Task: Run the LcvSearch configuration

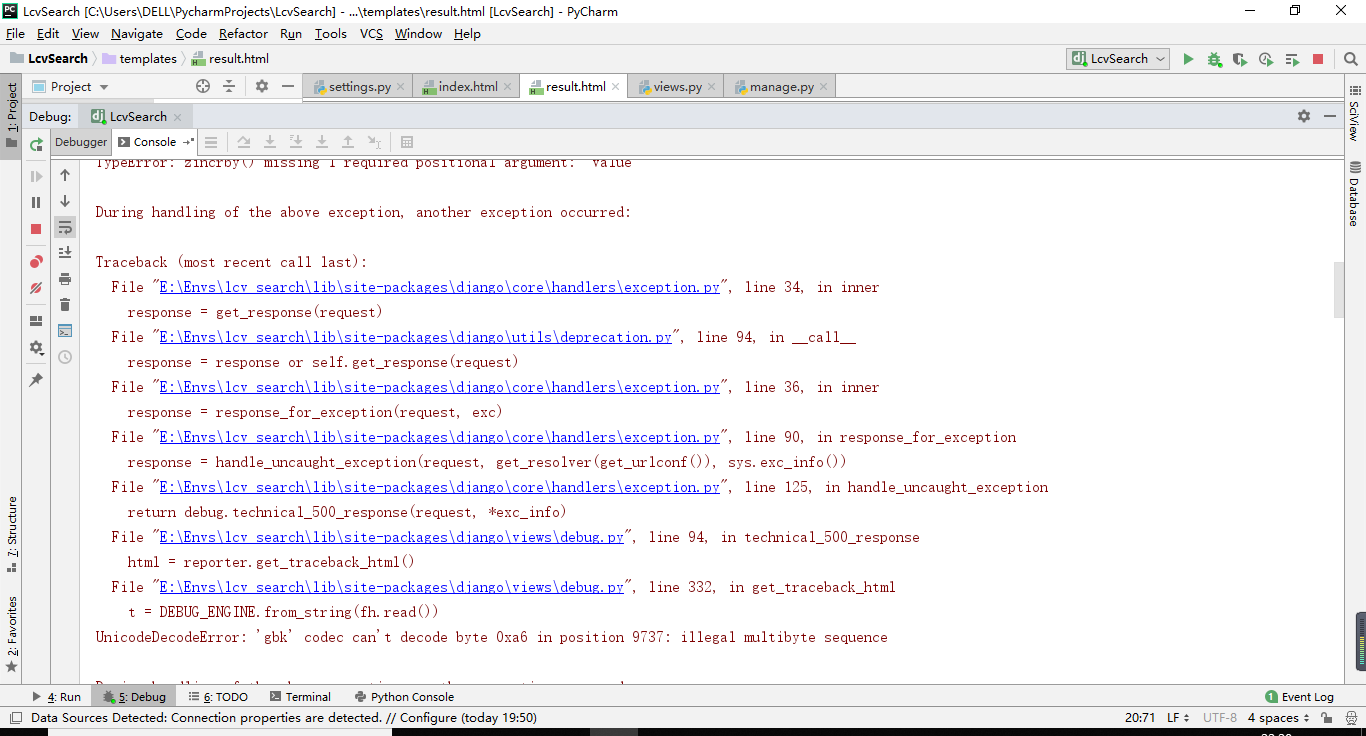Action: click(1188, 59)
